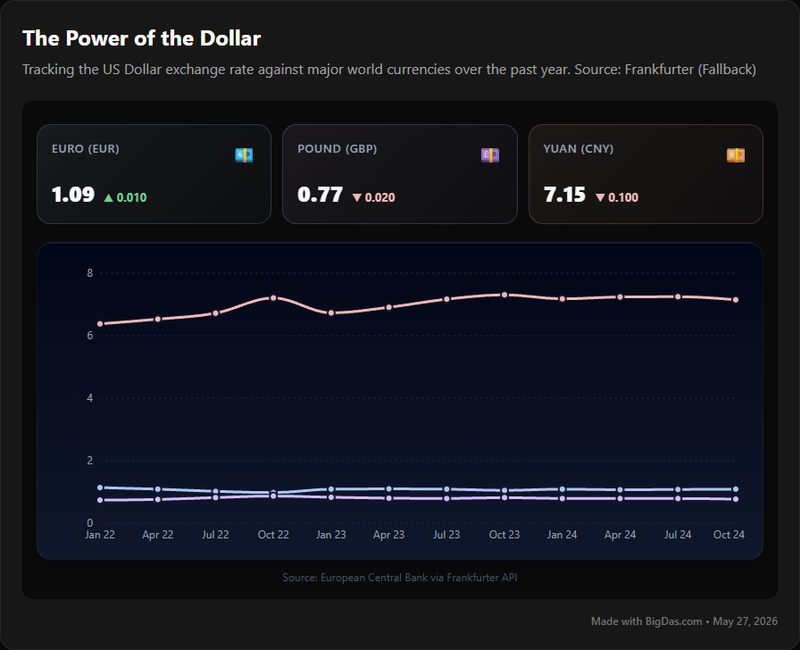Click the Euro line point at Apr 23
The image size is (800, 650).
[389, 489]
